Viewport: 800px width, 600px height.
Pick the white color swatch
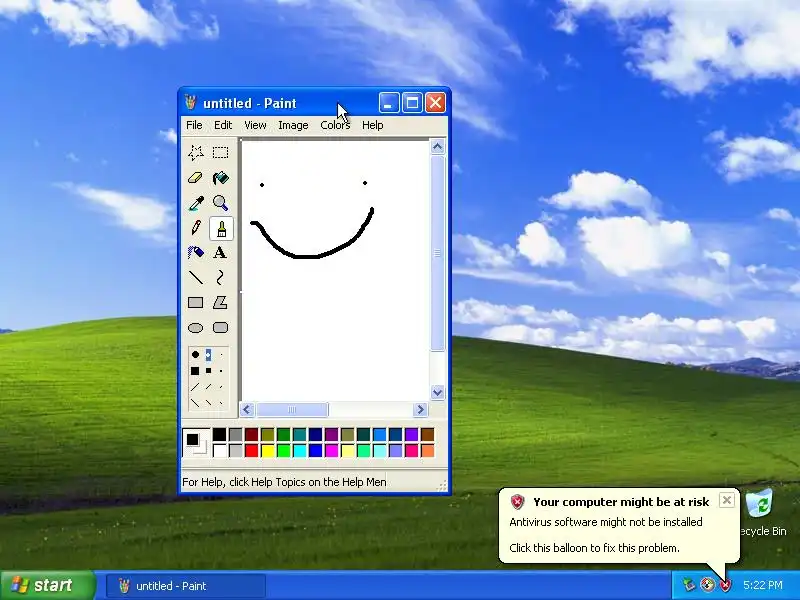[219, 451]
